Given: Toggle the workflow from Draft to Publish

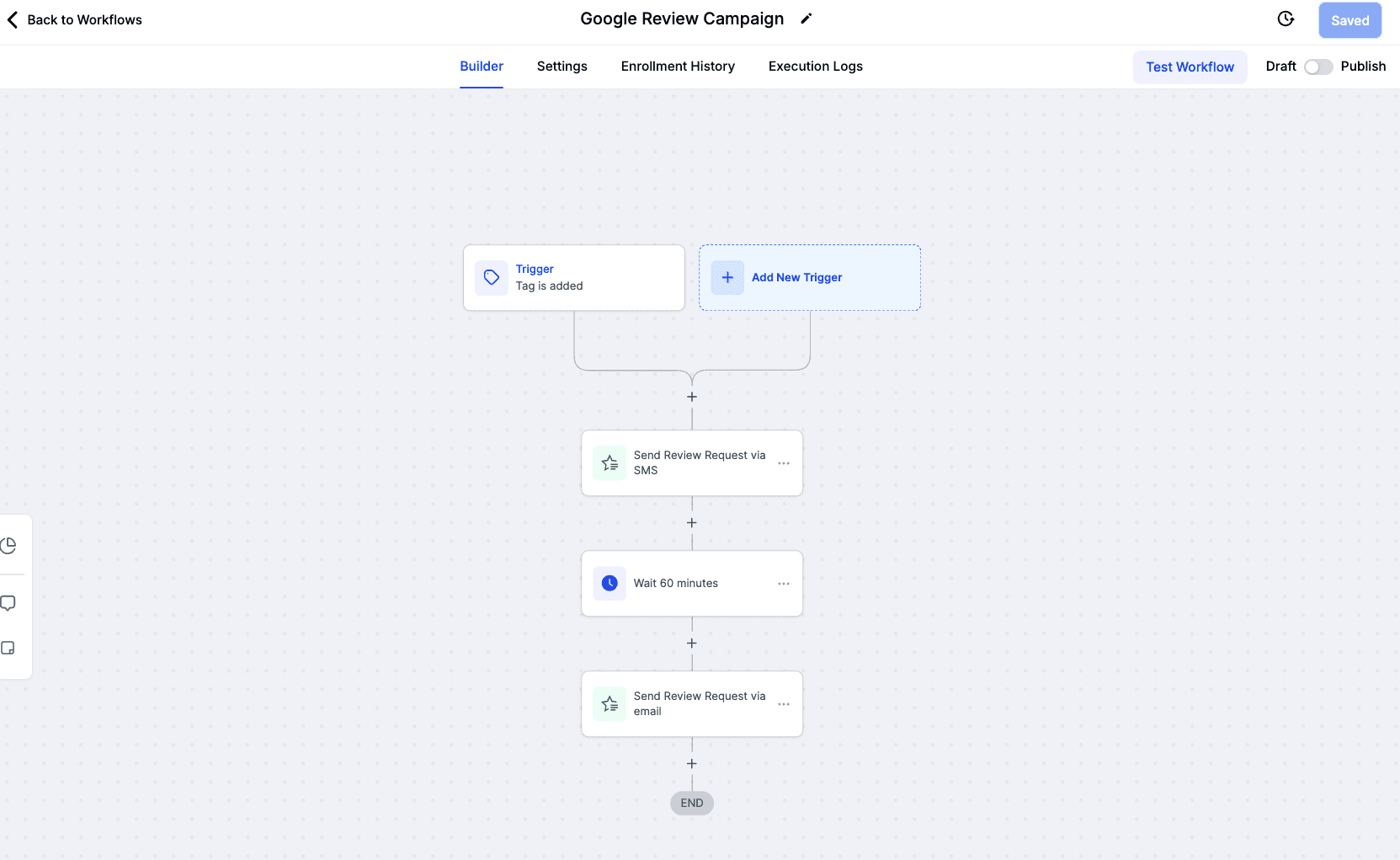Looking at the screenshot, I should [x=1318, y=67].
